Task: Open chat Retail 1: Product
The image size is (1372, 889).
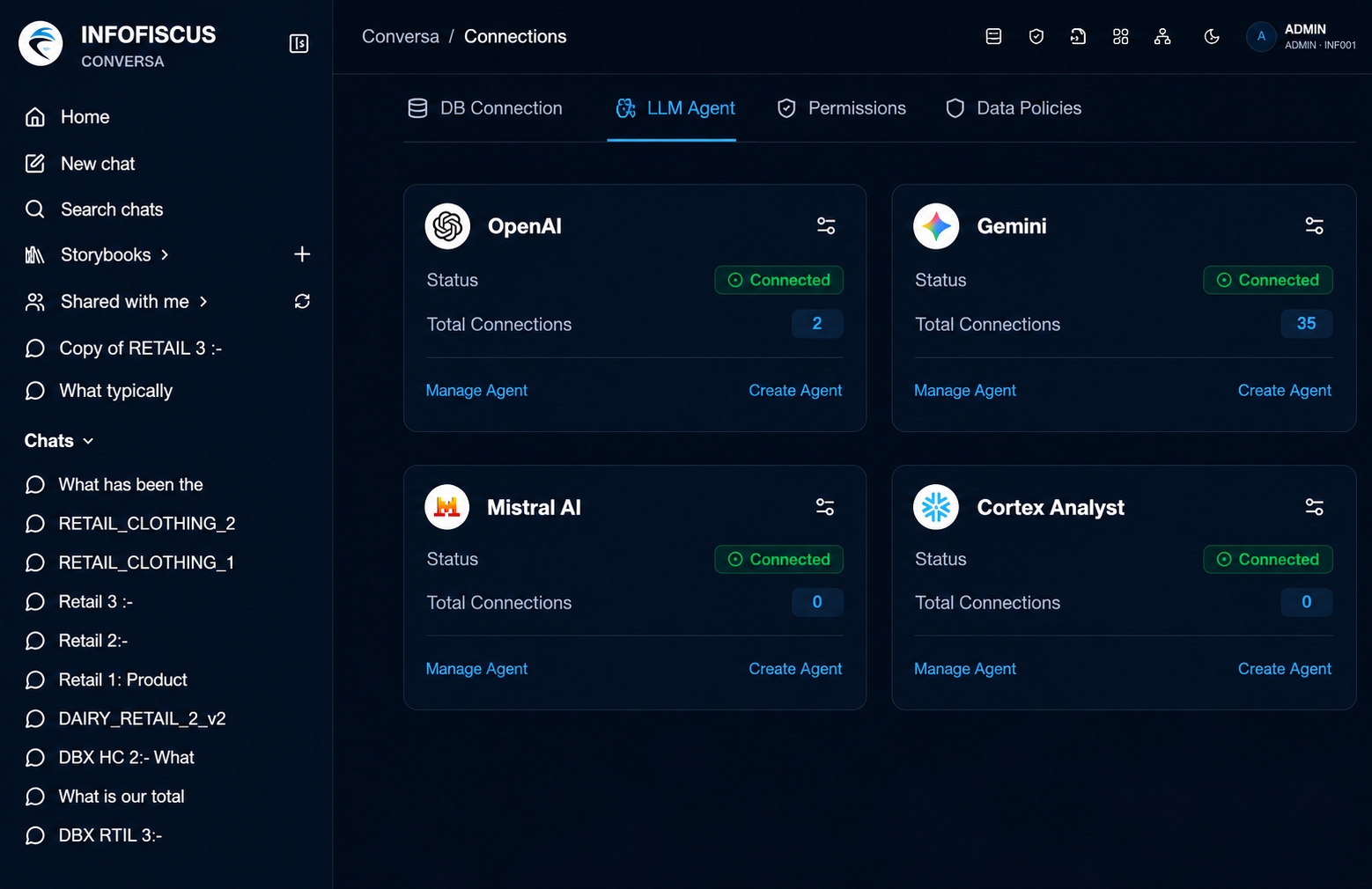Action: tap(107, 680)
